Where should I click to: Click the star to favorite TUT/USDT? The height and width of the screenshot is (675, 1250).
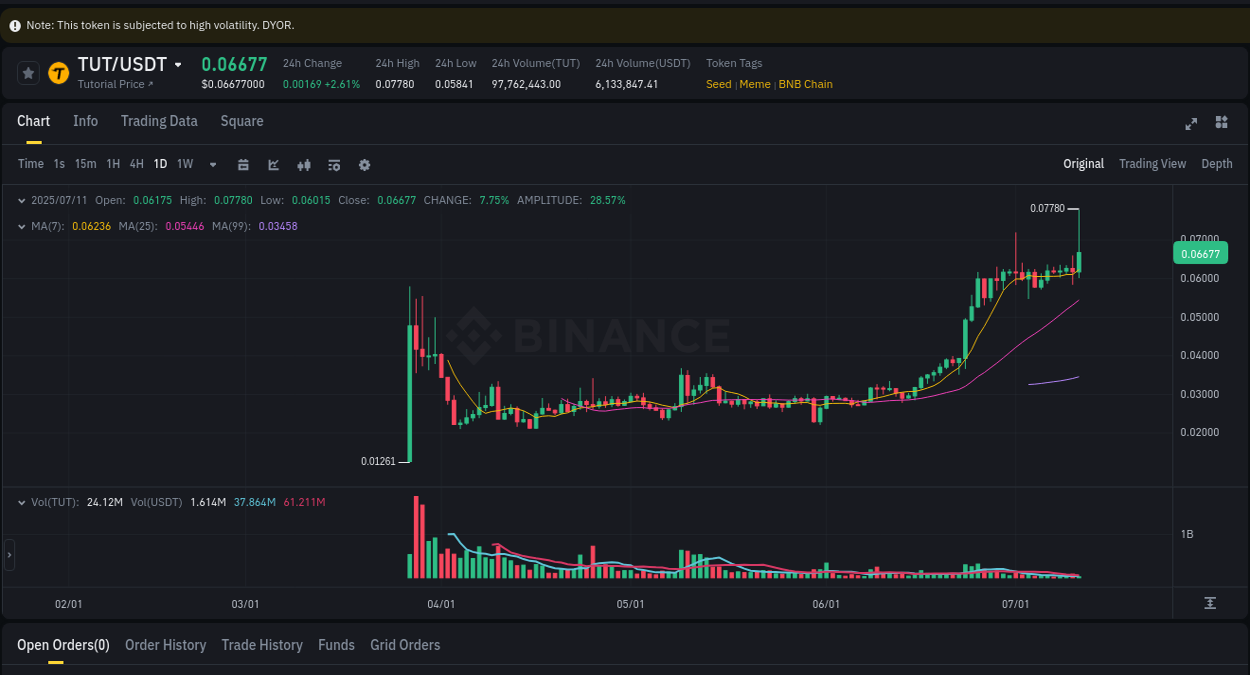(28, 72)
